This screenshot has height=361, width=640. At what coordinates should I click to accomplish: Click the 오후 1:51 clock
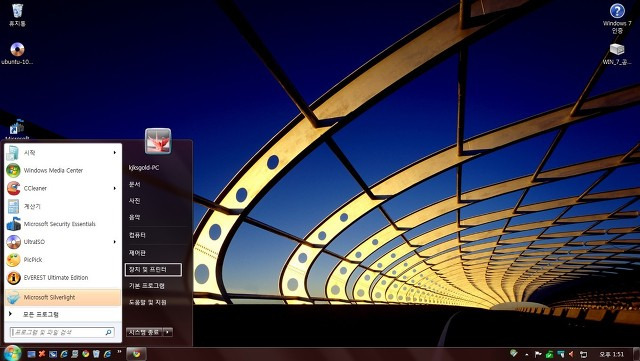(x=611, y=354)
